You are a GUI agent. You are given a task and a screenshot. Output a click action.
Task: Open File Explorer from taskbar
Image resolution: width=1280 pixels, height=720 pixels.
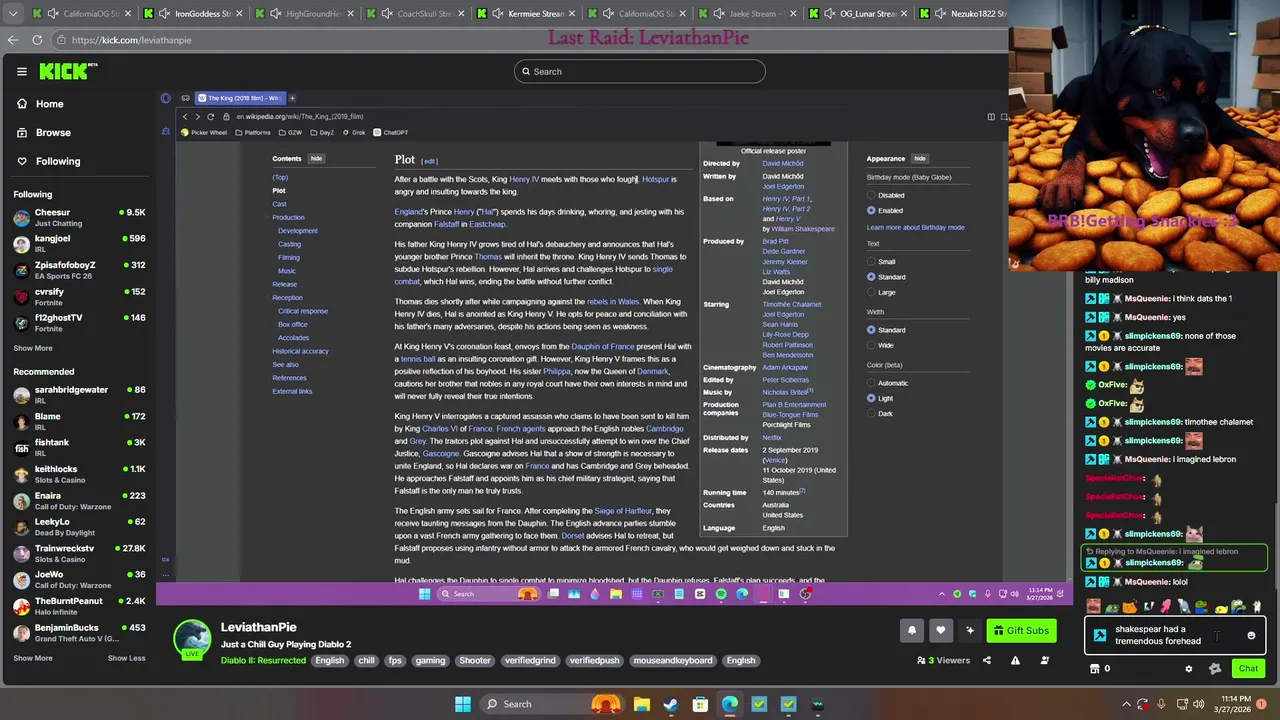(x=641, y=704)
